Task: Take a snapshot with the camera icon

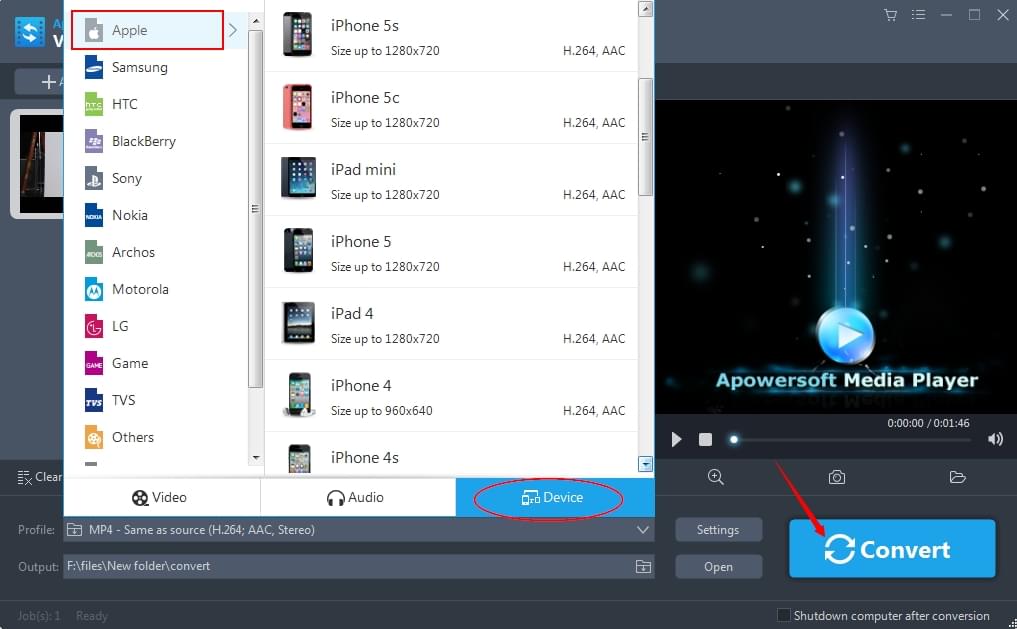Action: coord(837,477)
